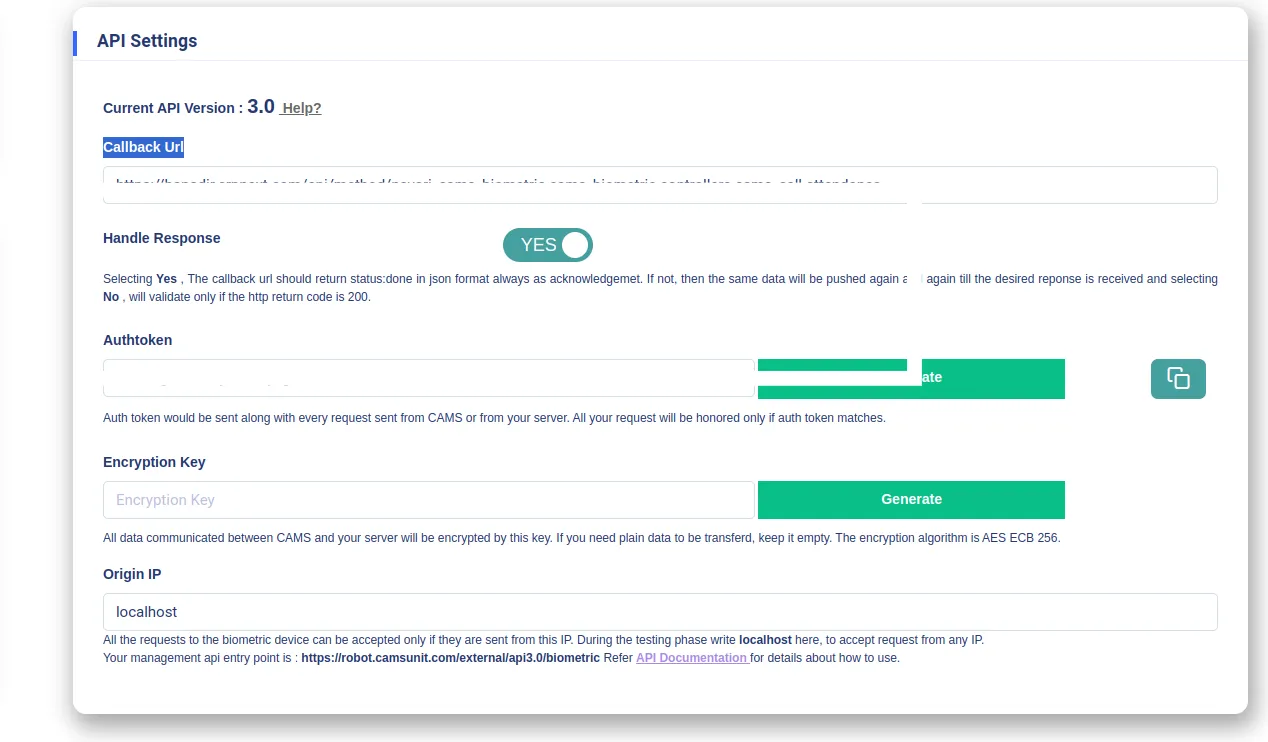Click the AES ECB 256 encryption description text
Screen dimensions: 1268x742
581,538
